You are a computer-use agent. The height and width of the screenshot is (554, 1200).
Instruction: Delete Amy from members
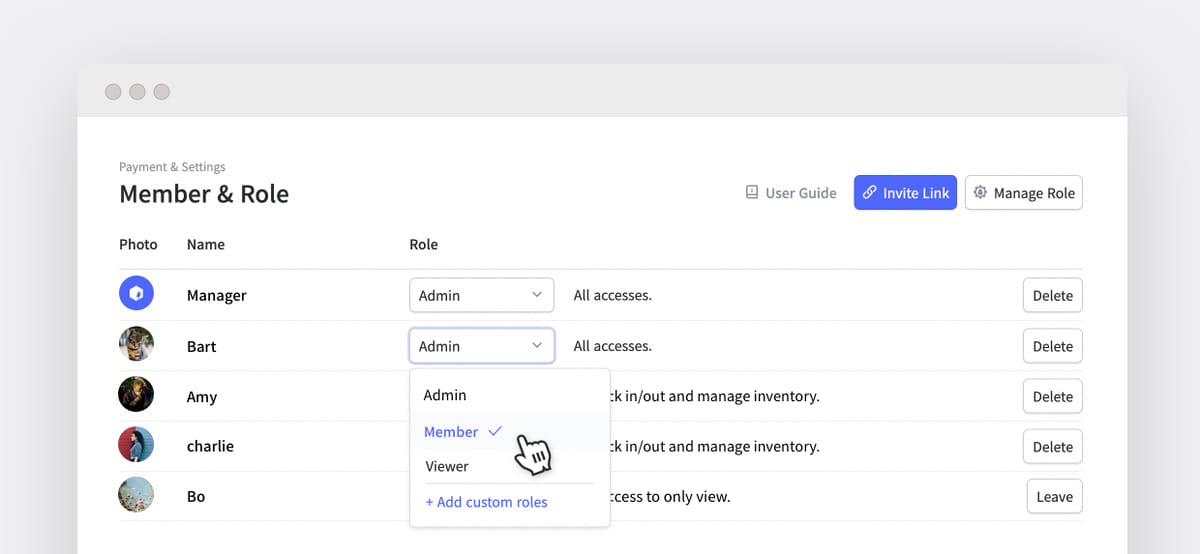point(1053,396)
